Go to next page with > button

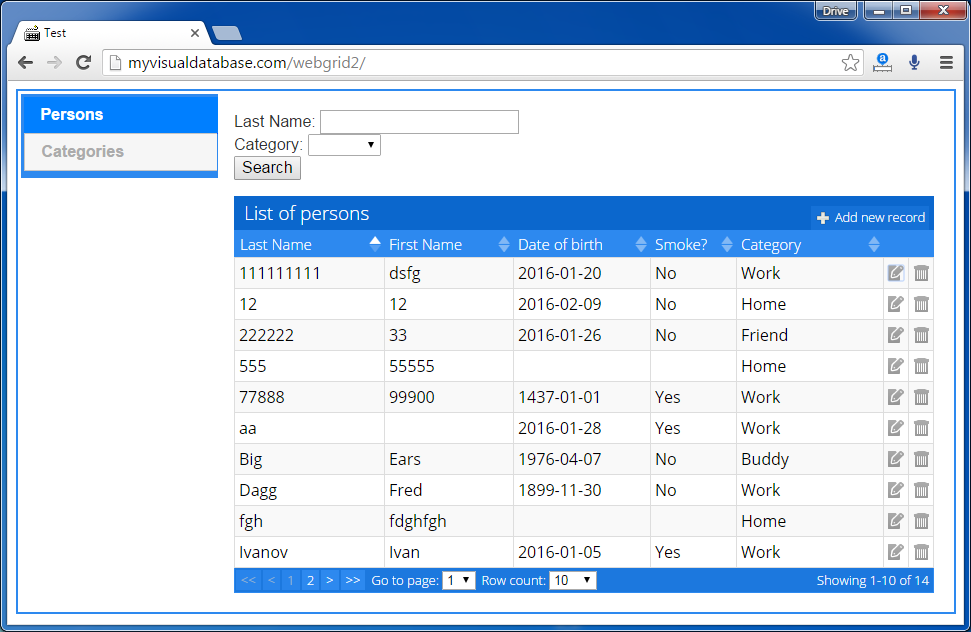pyautogui.click(x=329, y=581)
